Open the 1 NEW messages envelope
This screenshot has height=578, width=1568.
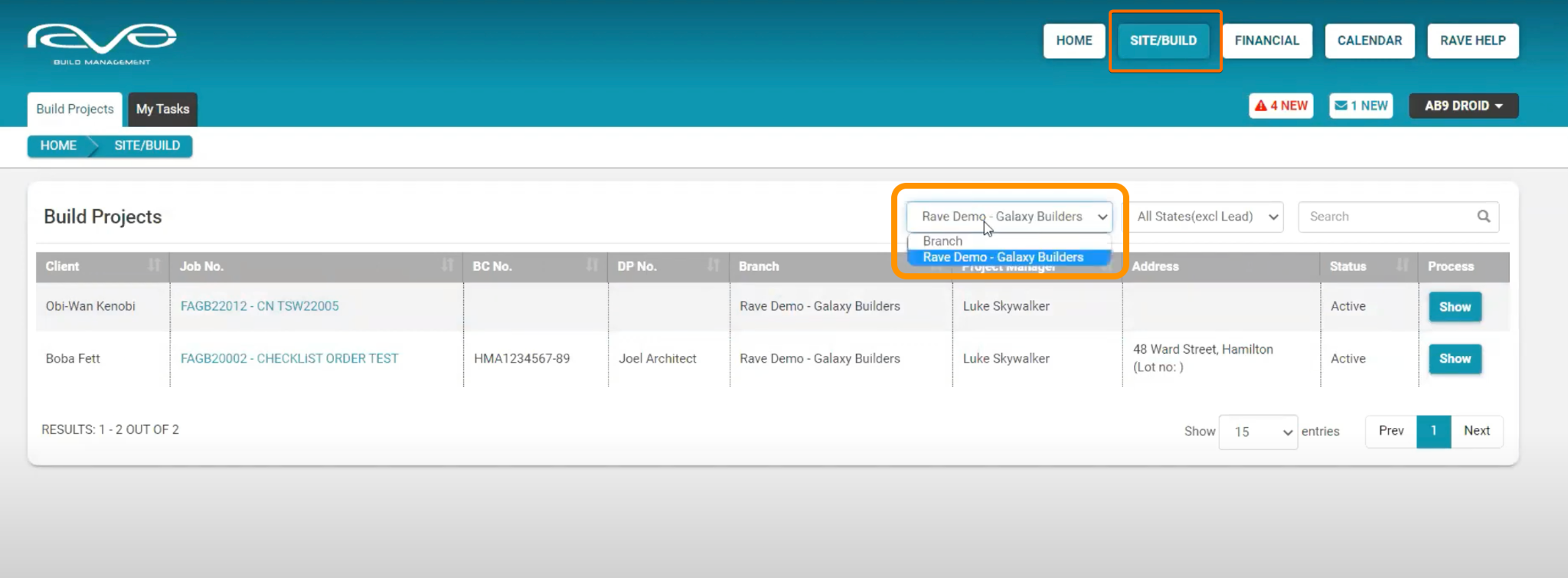[x=1361, y=106]
